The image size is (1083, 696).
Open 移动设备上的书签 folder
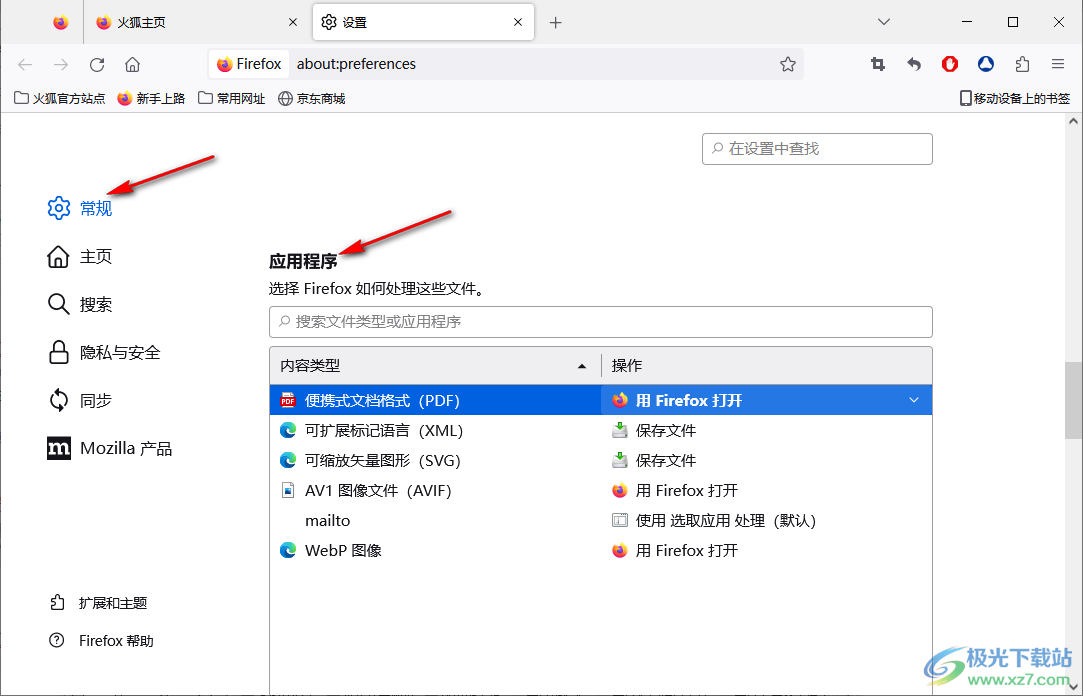point(1015,99)
